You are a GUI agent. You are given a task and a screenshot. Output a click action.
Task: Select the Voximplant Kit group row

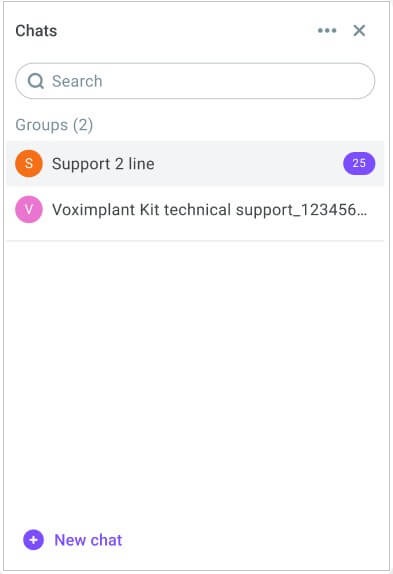[x=195, y=209]
